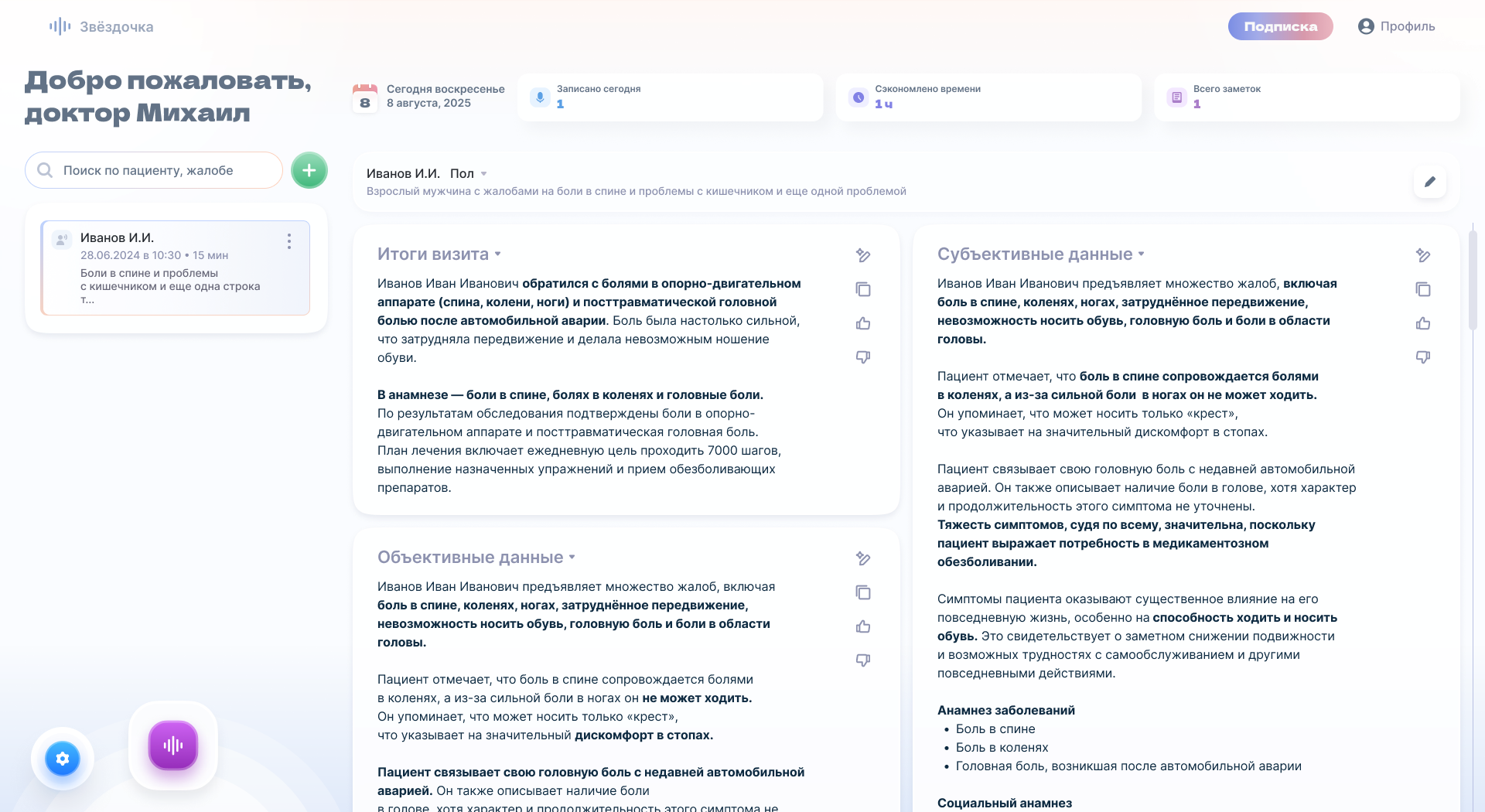Click the Иванов И.И. name in header
Screen dimensions: 1485x812
click(403, 173)
